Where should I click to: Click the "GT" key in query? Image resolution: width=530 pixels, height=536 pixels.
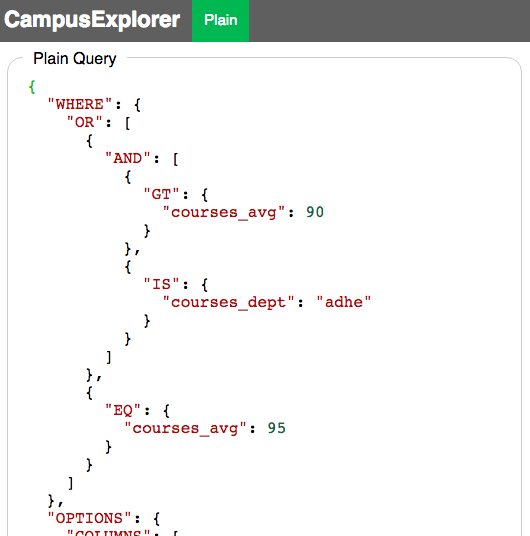(x=161, y=194)
